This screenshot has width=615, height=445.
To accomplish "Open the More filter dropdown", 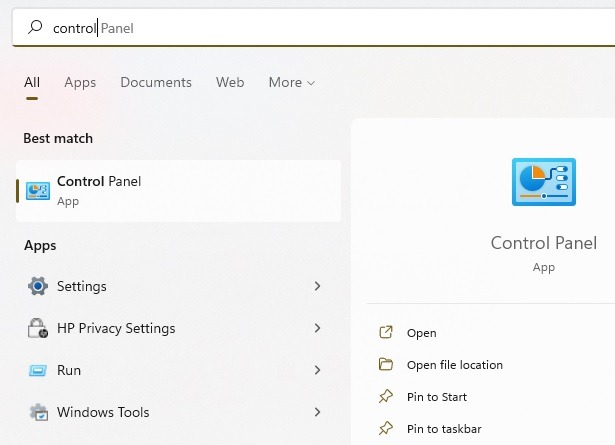I will [292, 82].
